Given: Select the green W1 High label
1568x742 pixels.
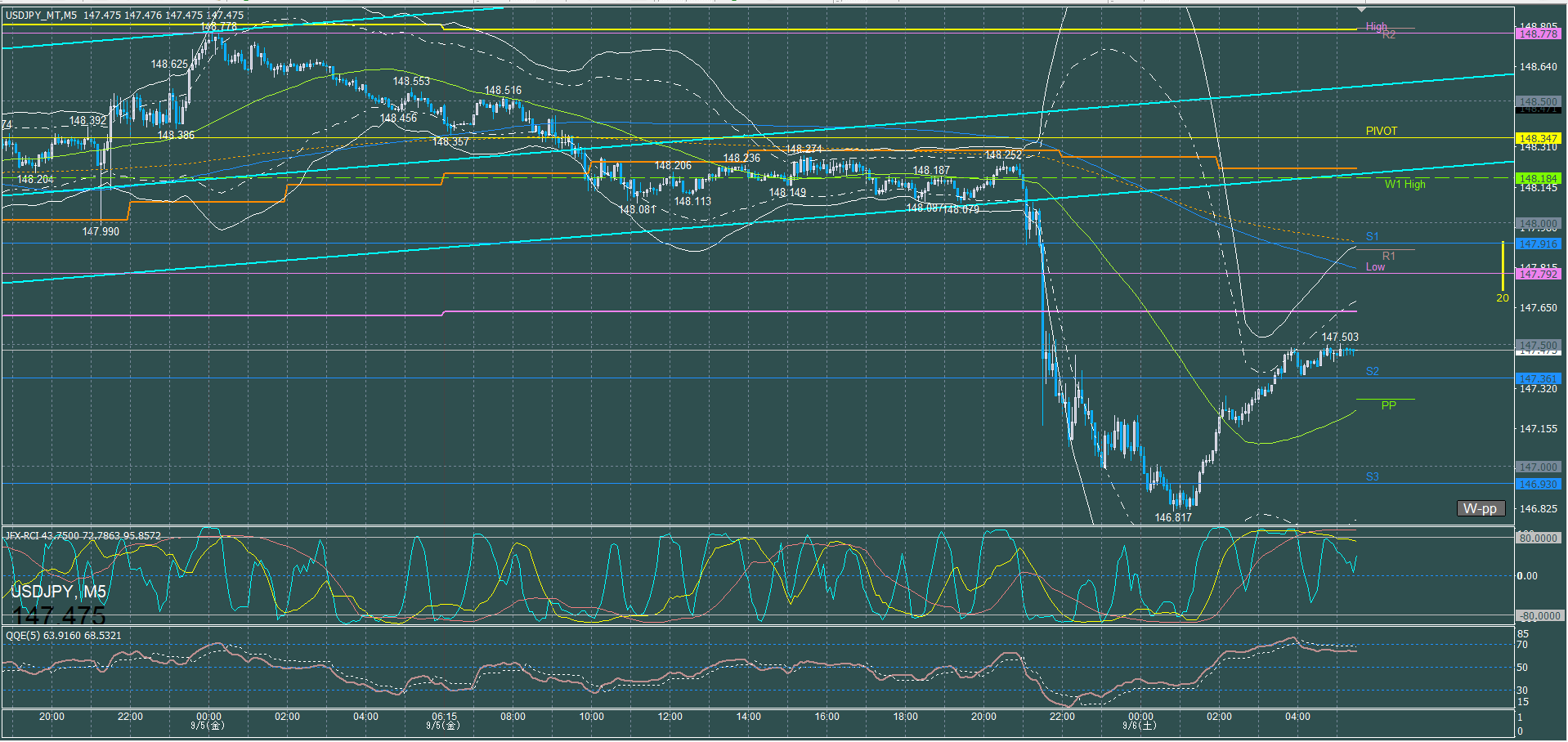Looking at the screenshot, I should click(1404, 184).
